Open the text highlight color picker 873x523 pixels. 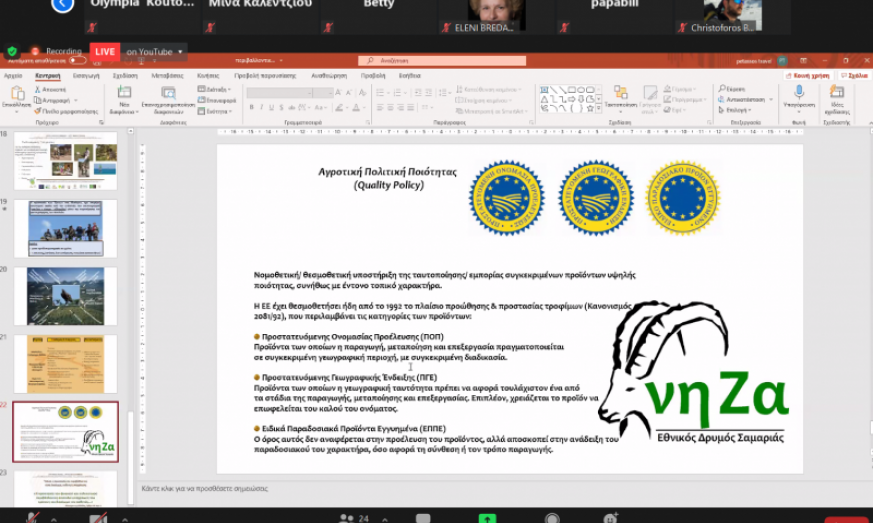(340, 107)
